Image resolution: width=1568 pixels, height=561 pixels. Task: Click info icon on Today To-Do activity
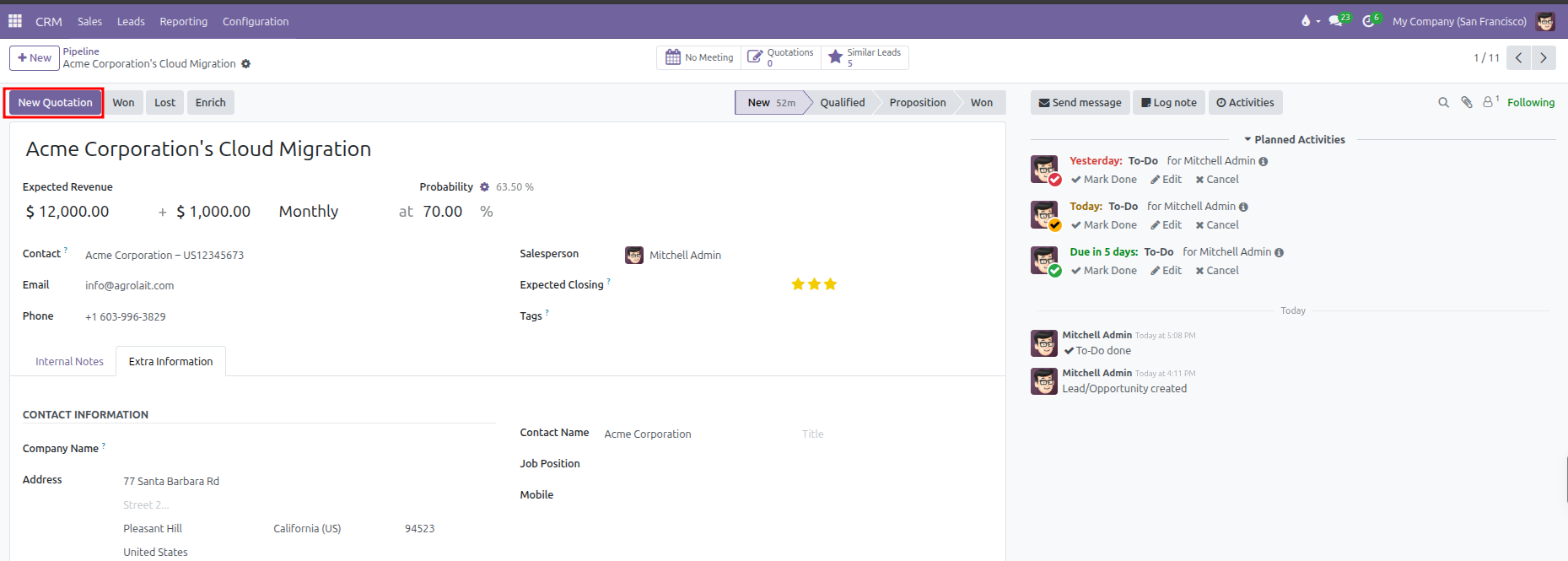[1243, 207]
